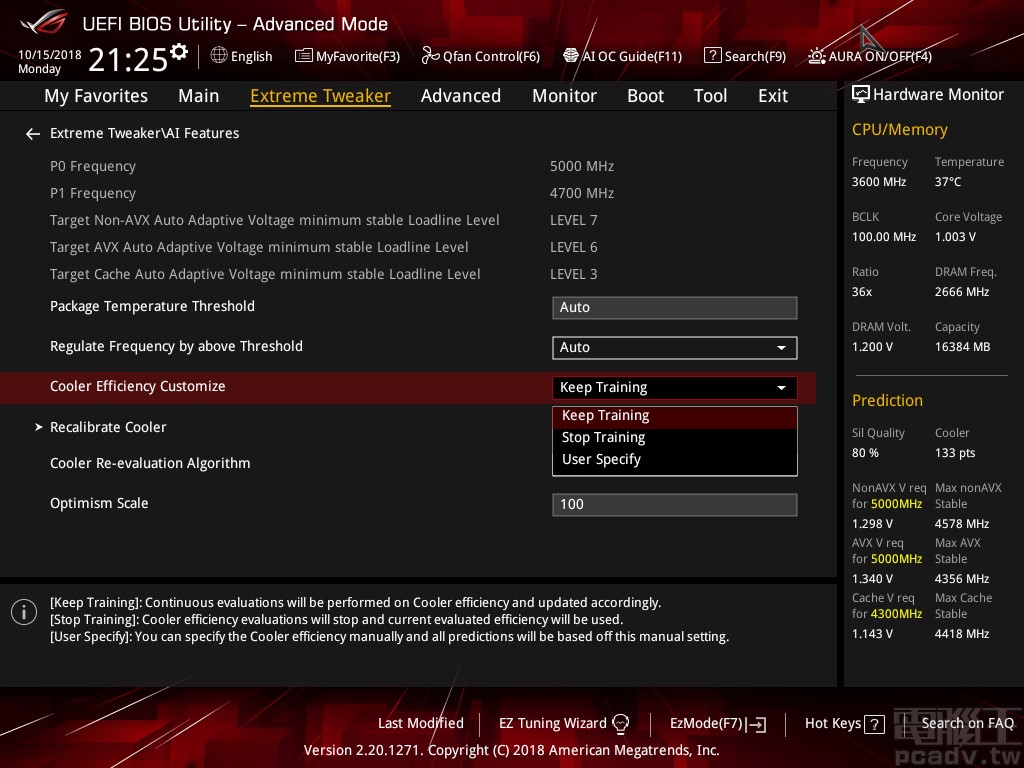Select Stop Training in the dropdown list
Screen dimensions: 1024x768
[603, 437]
